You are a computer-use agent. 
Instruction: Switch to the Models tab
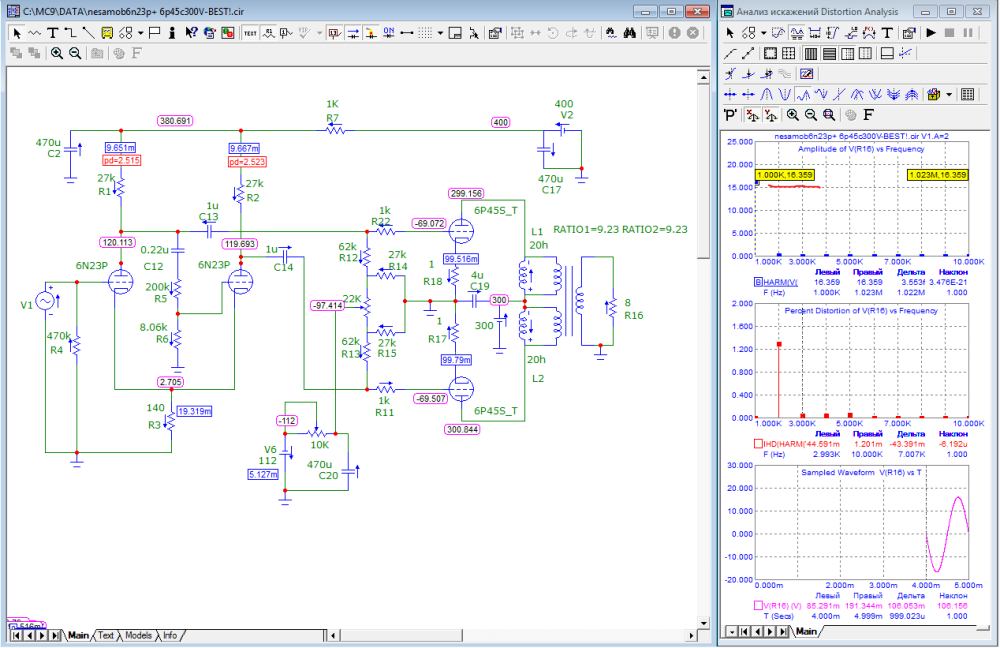pyautogui.click(x=138, y=635)
